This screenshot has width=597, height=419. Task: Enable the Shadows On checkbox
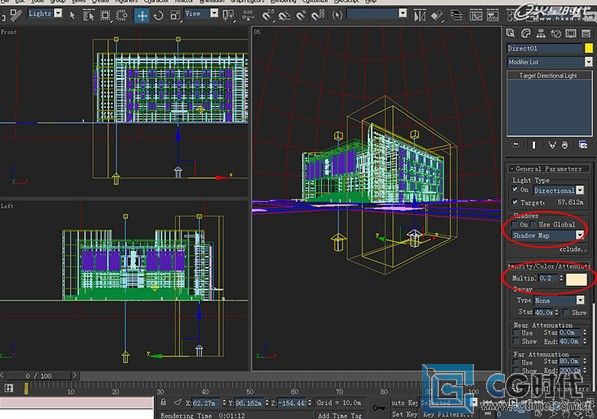515,225
